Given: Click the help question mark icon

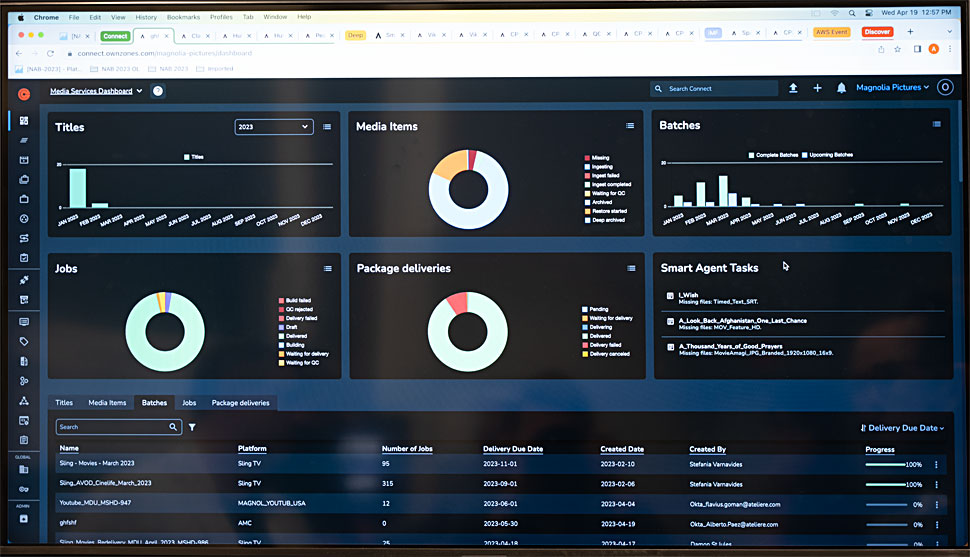Looking at the screenshot, I should pos(158,91).
